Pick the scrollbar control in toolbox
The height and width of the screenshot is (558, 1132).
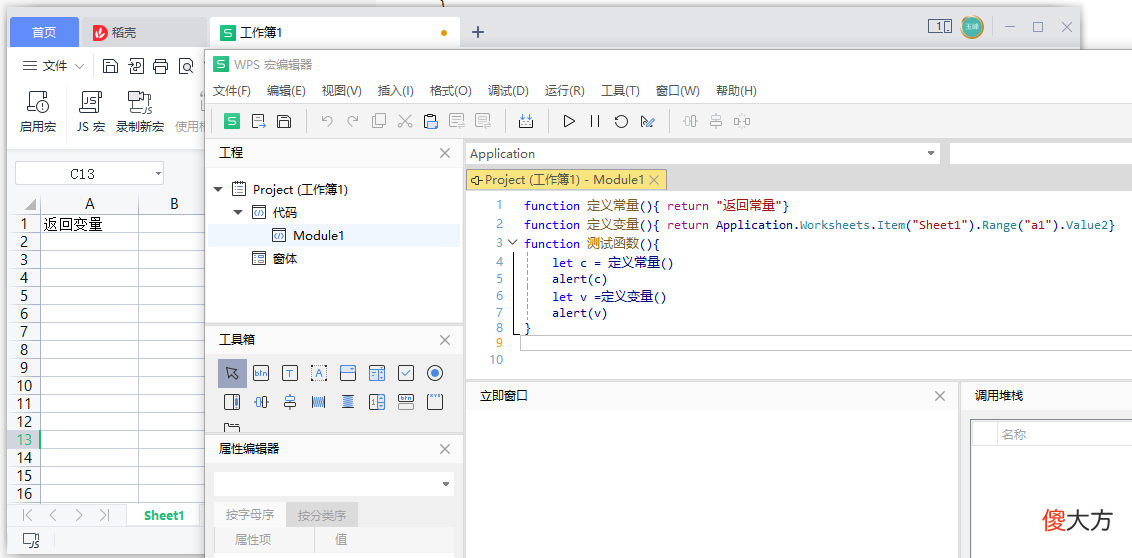(x=232, y=402)
